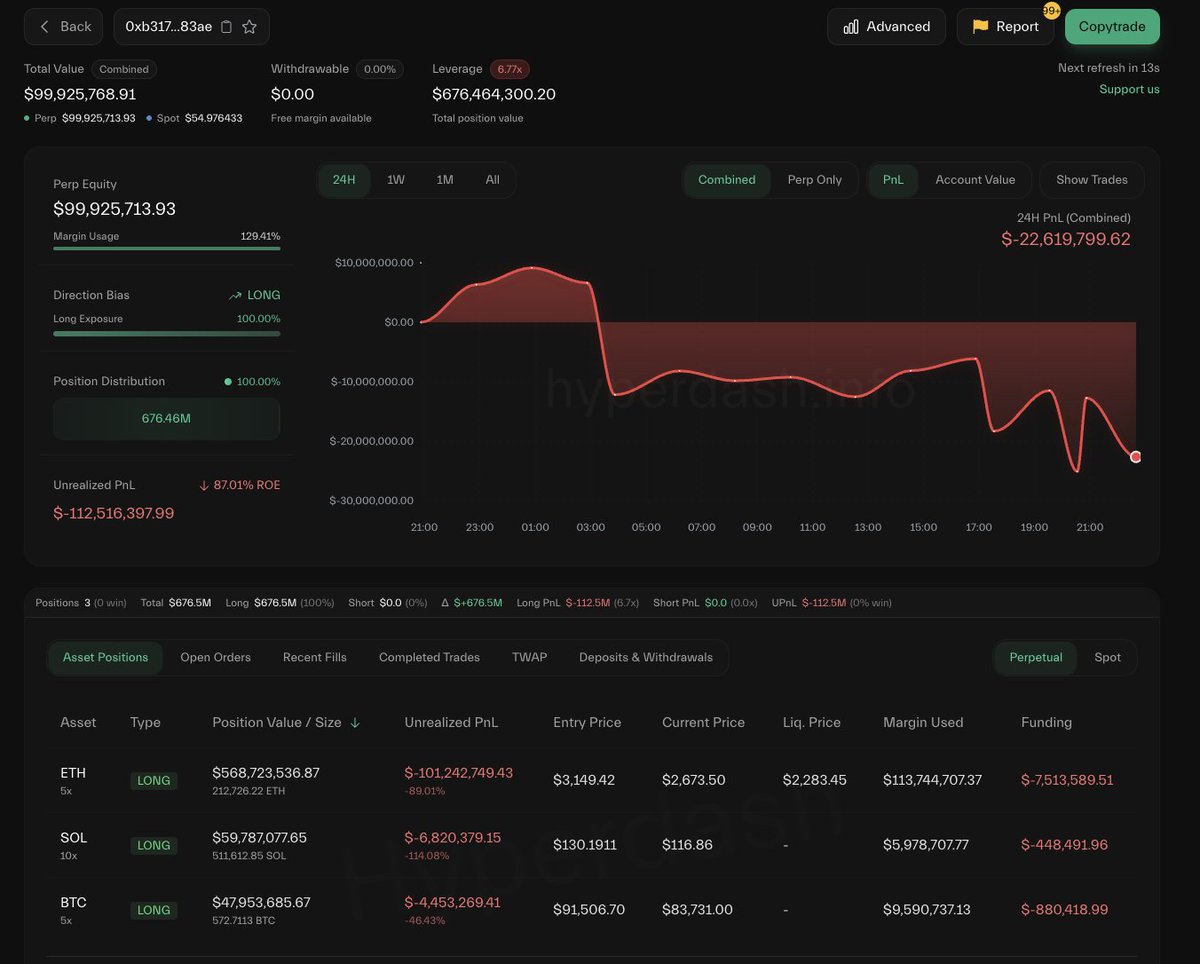Image resolution: width=1200 pixels, height=964 pixels.
Task: Click the bar-chart icon in Advanced button
Action: click(x=849, y=27)
